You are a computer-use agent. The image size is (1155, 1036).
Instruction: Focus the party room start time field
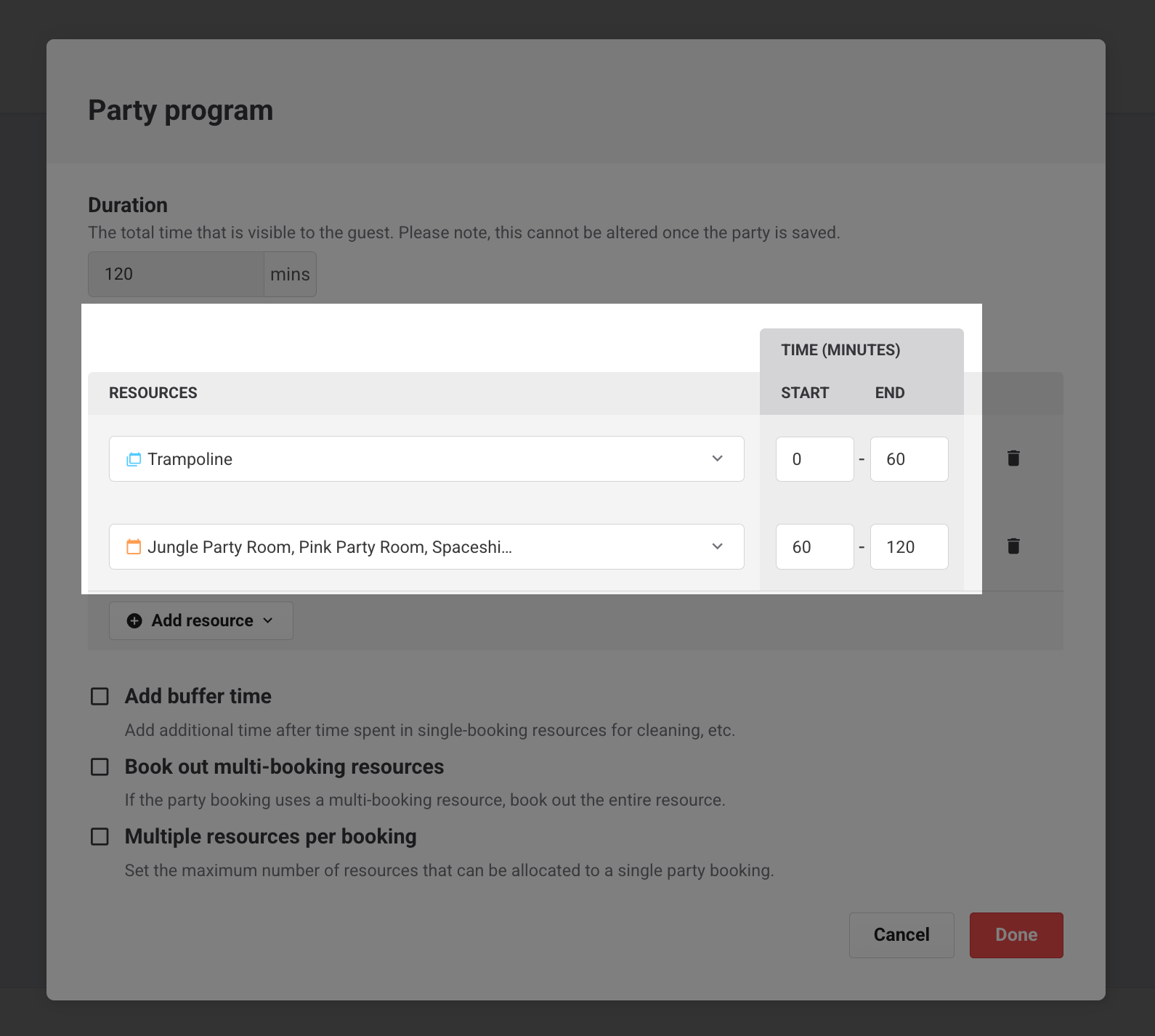click(x=814, y=547)
